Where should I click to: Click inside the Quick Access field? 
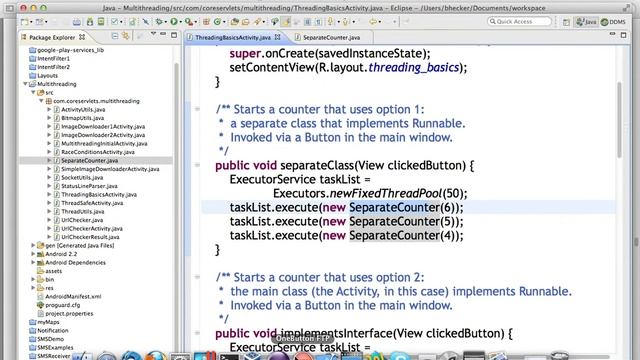(x=520, y=22)
